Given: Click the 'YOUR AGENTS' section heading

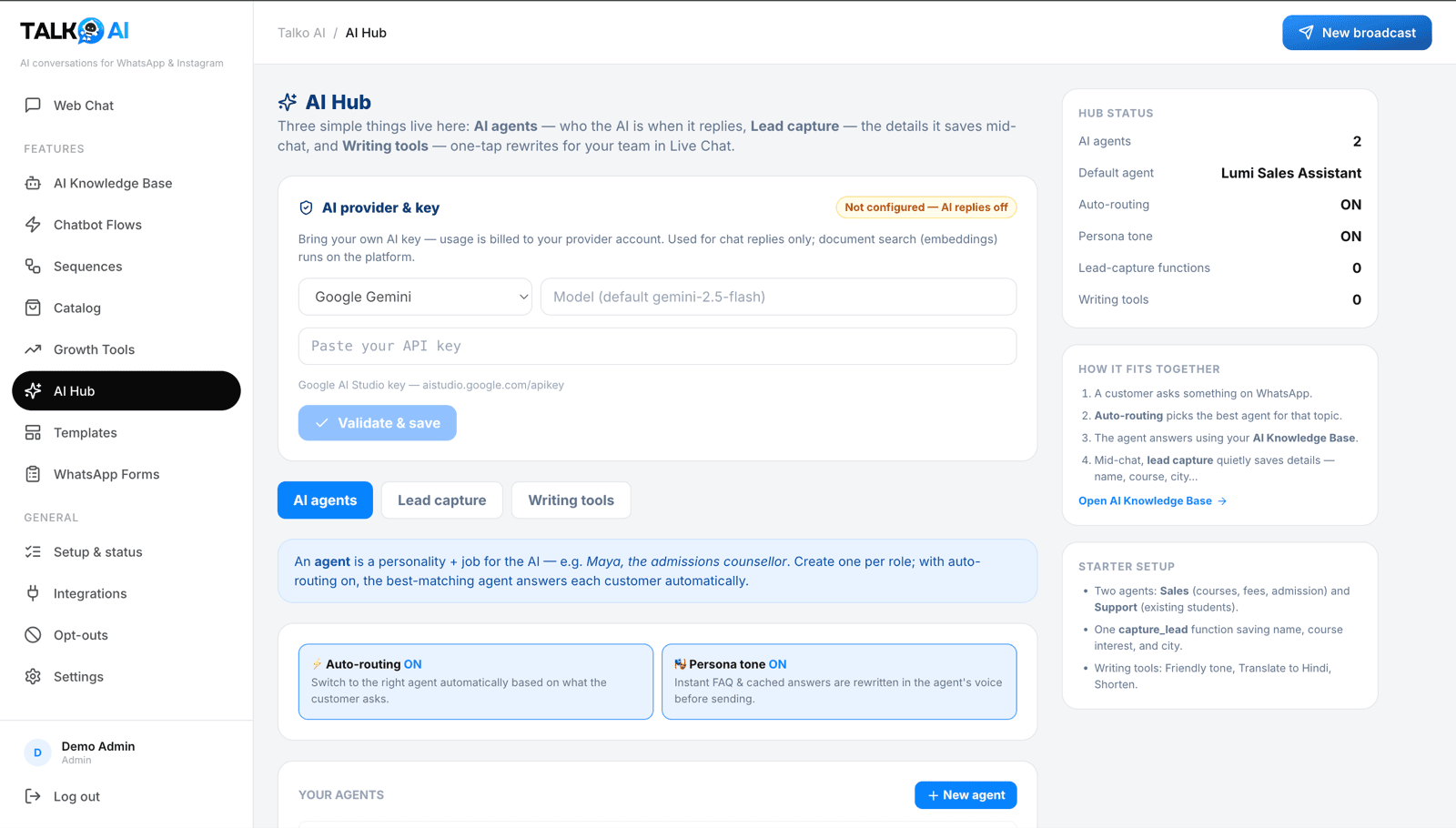Looking at the screenshot, I should 341,795.
